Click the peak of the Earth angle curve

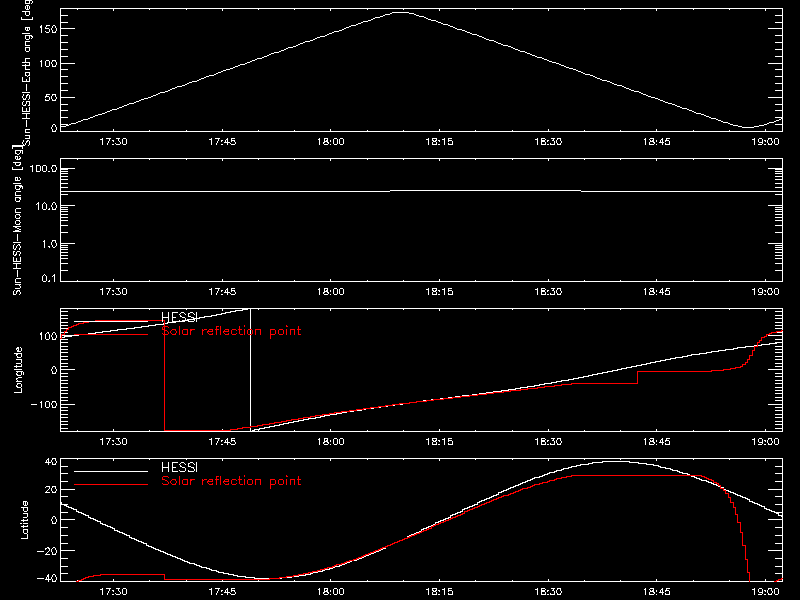point(402,12)
